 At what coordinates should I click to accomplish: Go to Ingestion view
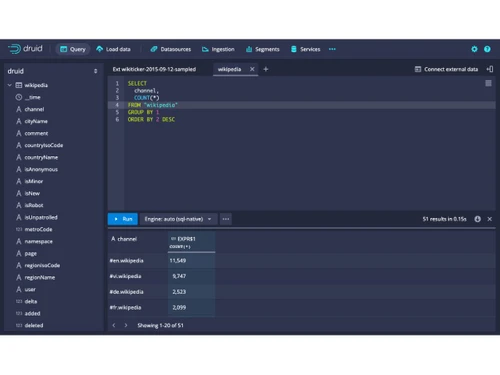coord(218,49)
